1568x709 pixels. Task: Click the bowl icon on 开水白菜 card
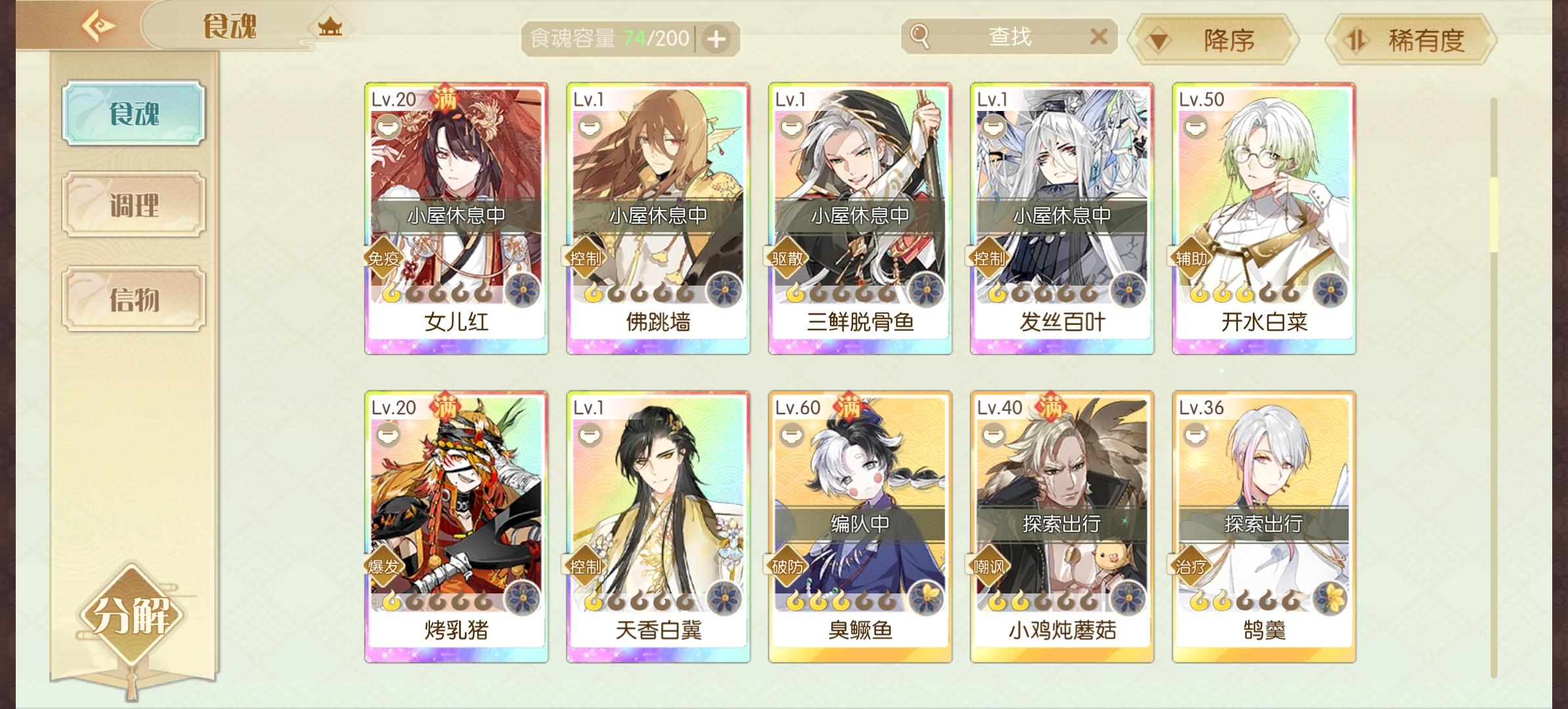1195,125
